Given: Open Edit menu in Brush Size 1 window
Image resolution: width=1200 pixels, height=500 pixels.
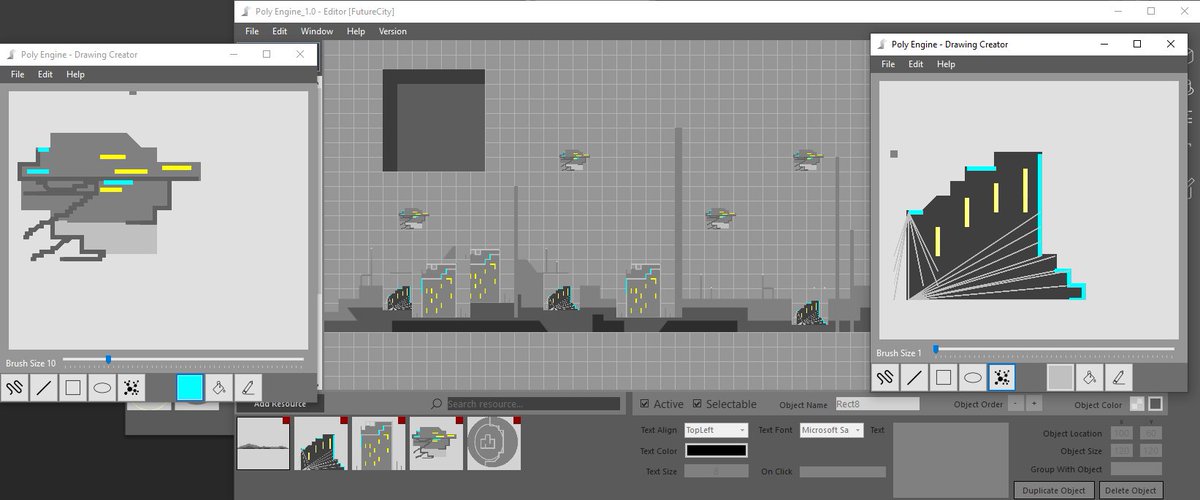Looking at the screenshot, I should (916, 64).
